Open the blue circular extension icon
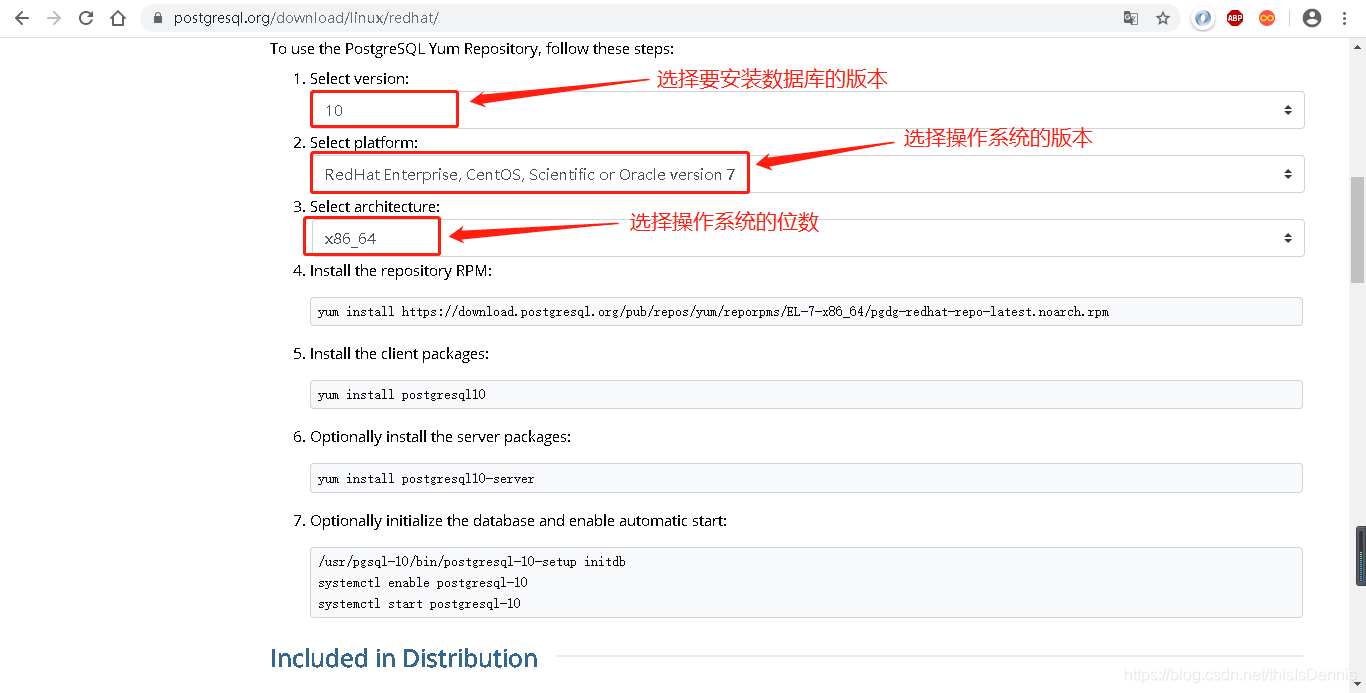Screen dimensions: 1366x693 click(1203, 18)
